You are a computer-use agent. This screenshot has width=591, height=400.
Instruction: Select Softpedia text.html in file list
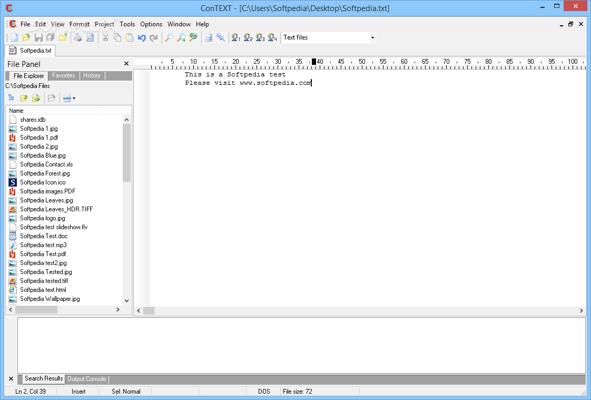pyautogui.click(x=43, y=290)
